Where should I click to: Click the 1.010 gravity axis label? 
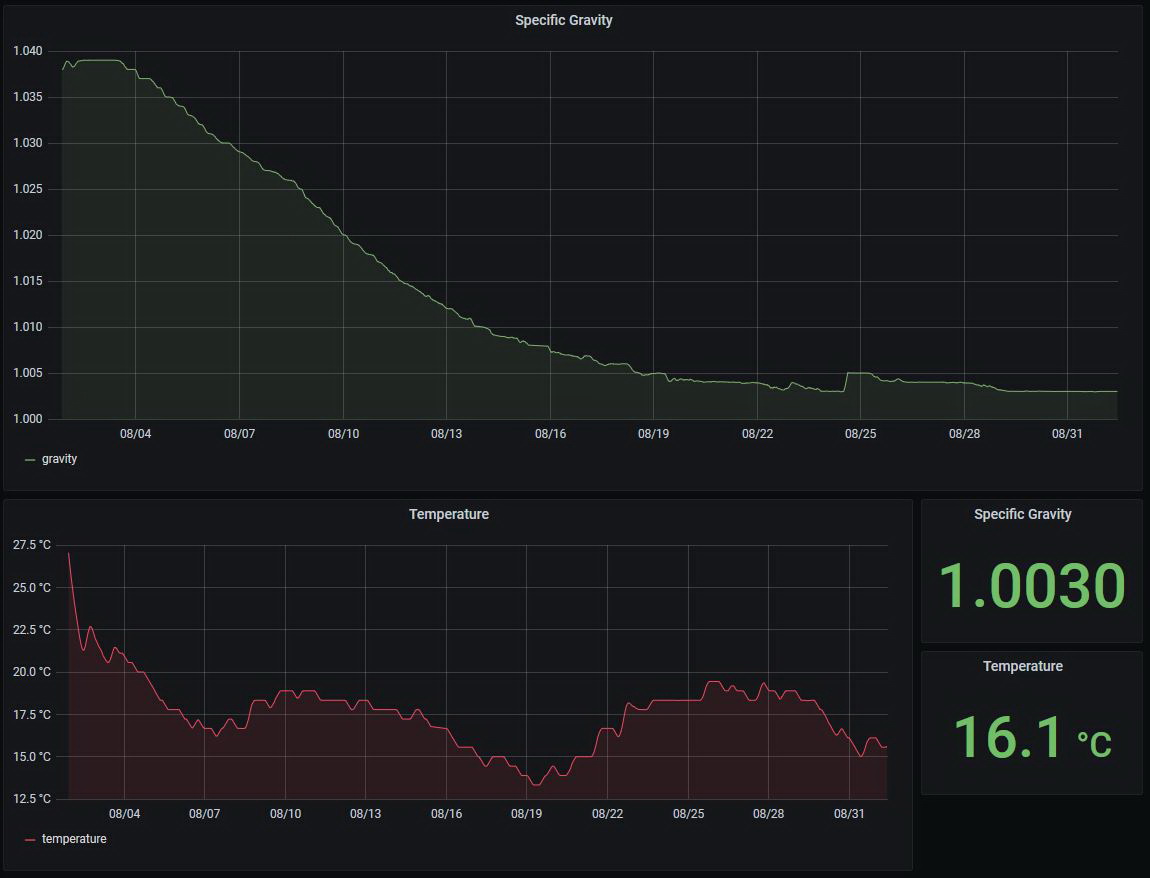tap(28, 327)
